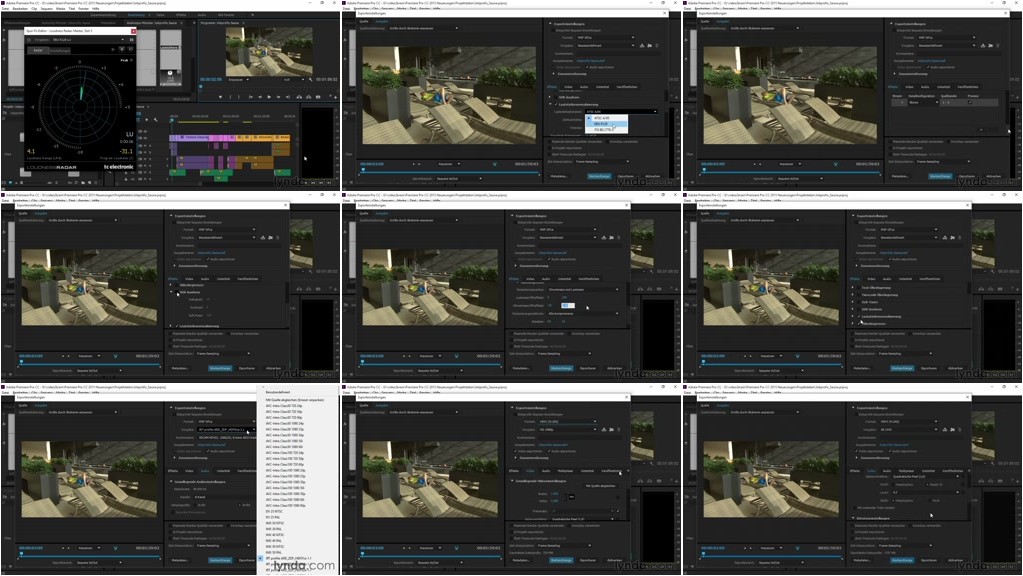Click highlighted value field in center frame

568,305
